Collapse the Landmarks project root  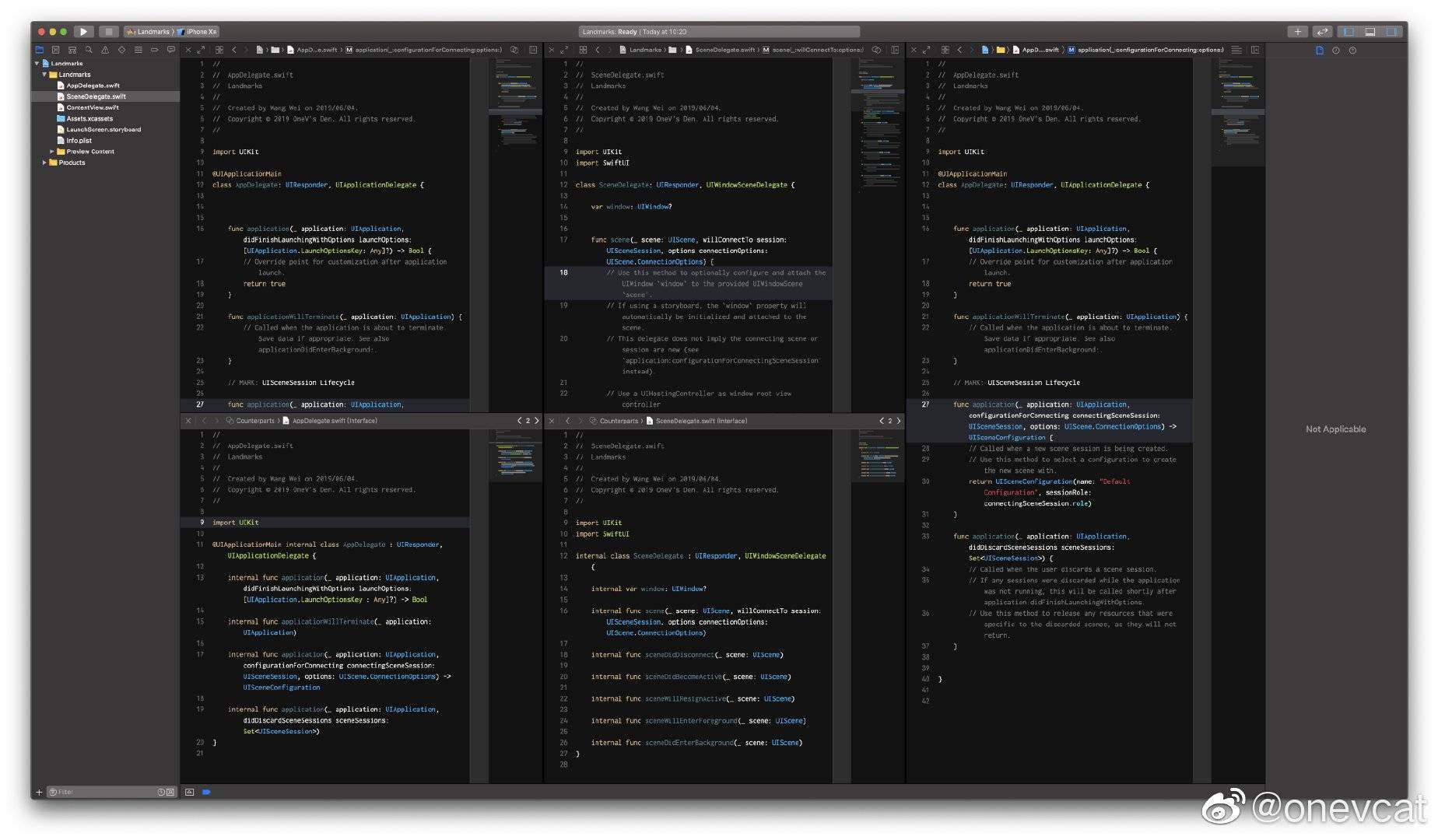click(37, 64)
